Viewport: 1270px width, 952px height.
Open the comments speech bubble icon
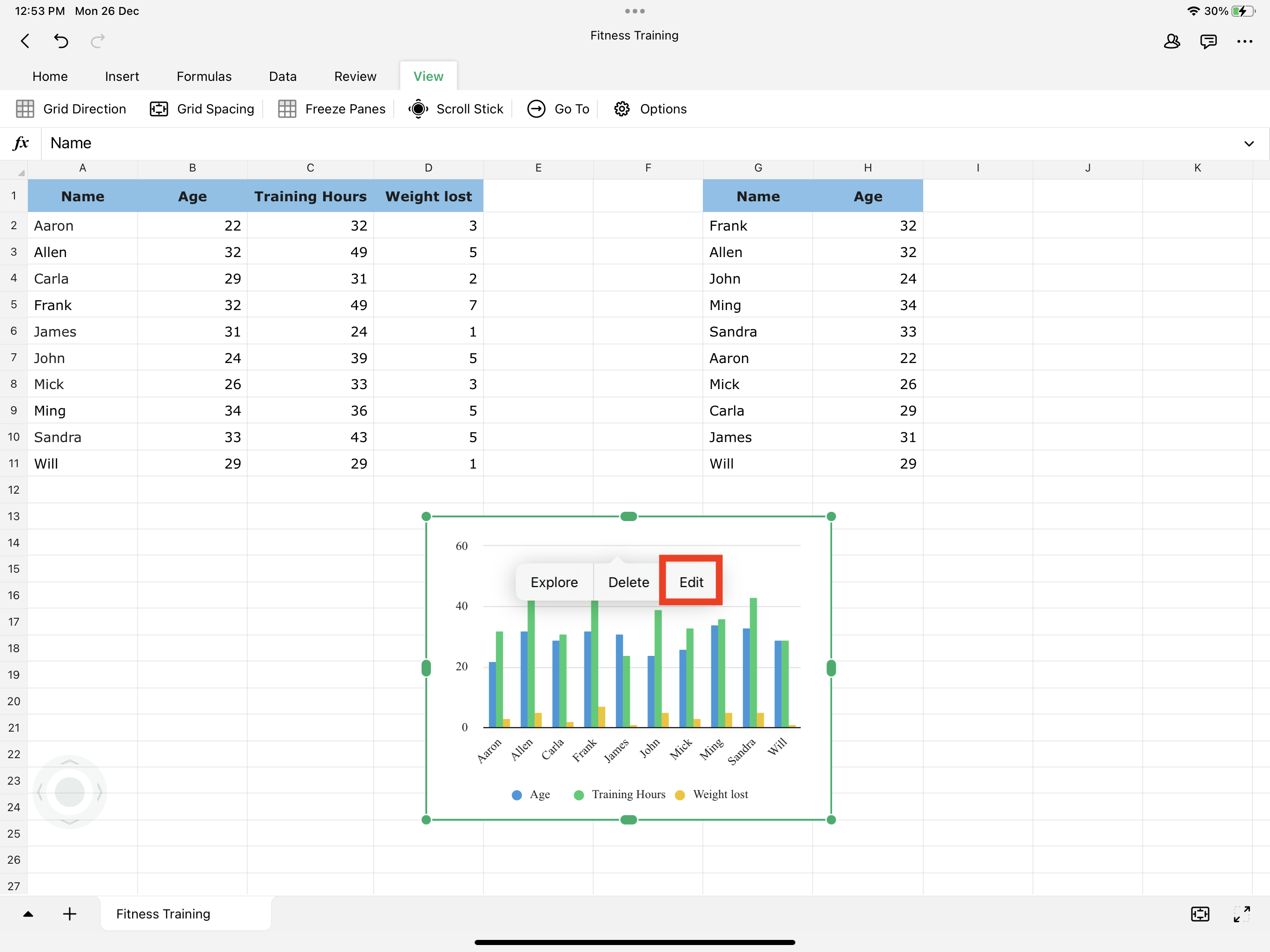[1208, 41]
